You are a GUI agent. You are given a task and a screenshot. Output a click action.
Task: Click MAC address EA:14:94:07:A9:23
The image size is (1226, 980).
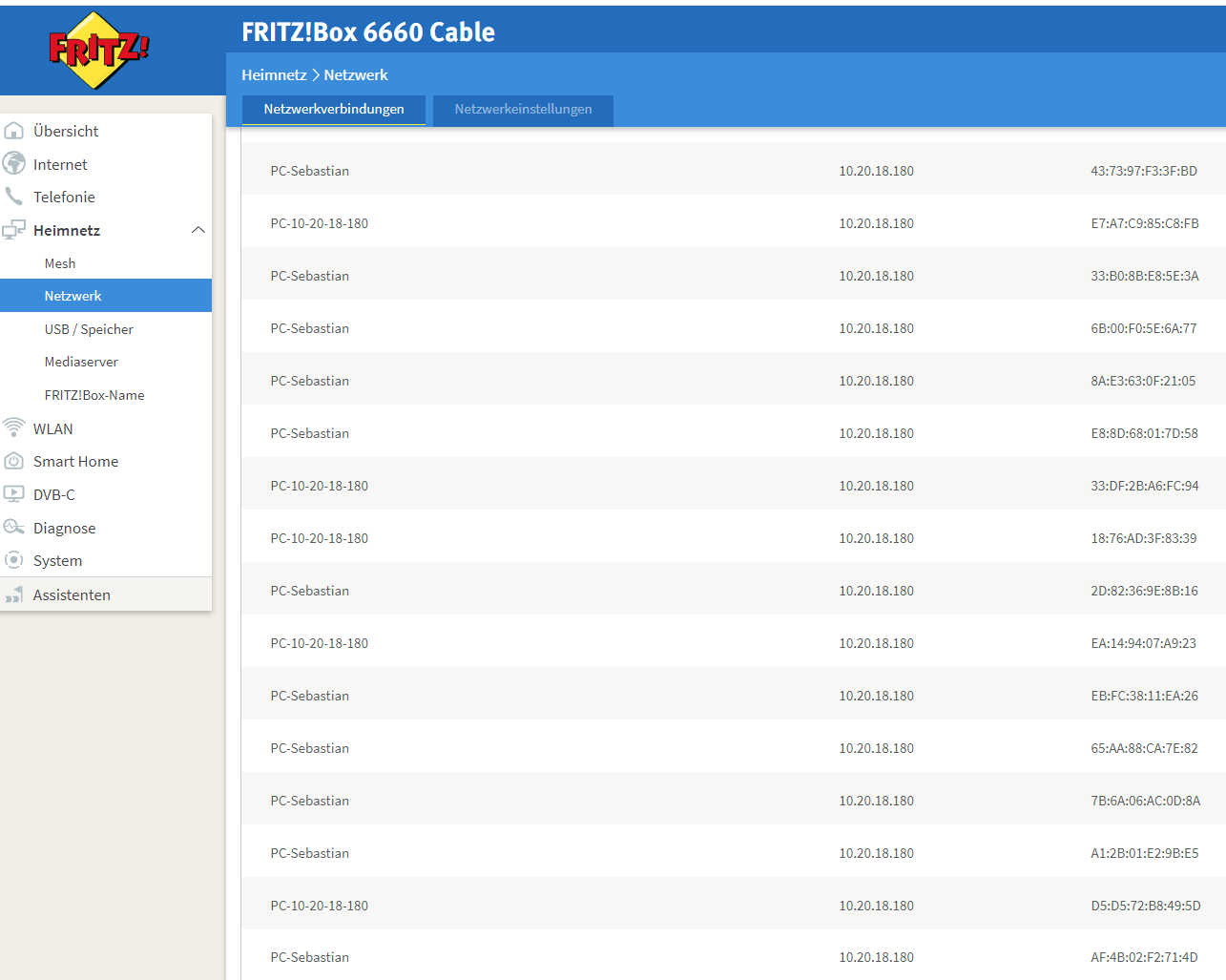[1144, 643]
